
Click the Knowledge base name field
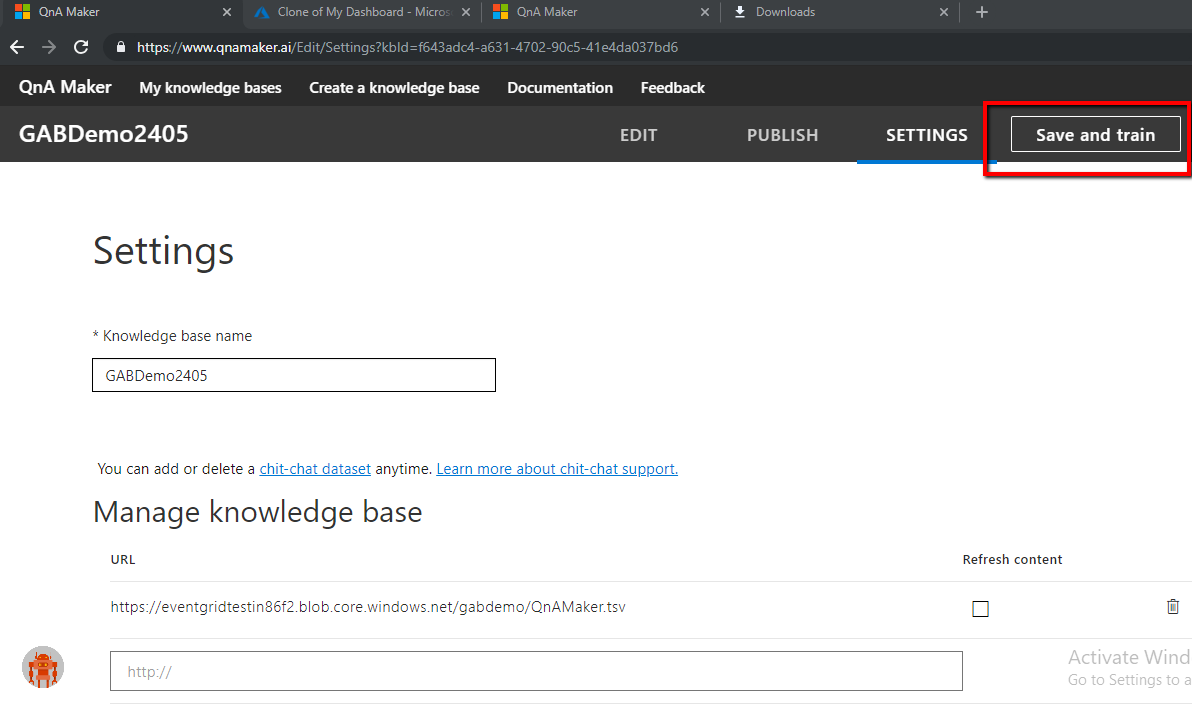[x=294, y=375]
